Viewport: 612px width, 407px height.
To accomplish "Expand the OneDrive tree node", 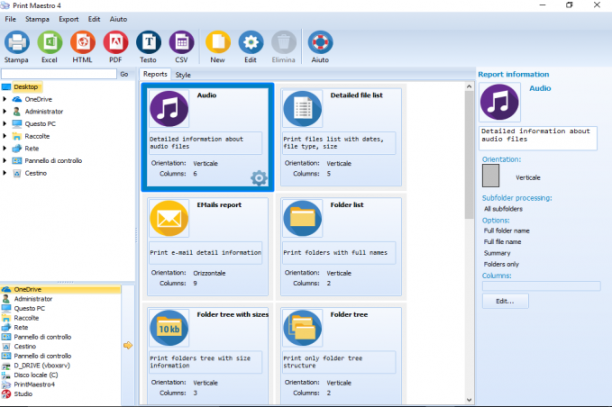I will tap(5, 100).
